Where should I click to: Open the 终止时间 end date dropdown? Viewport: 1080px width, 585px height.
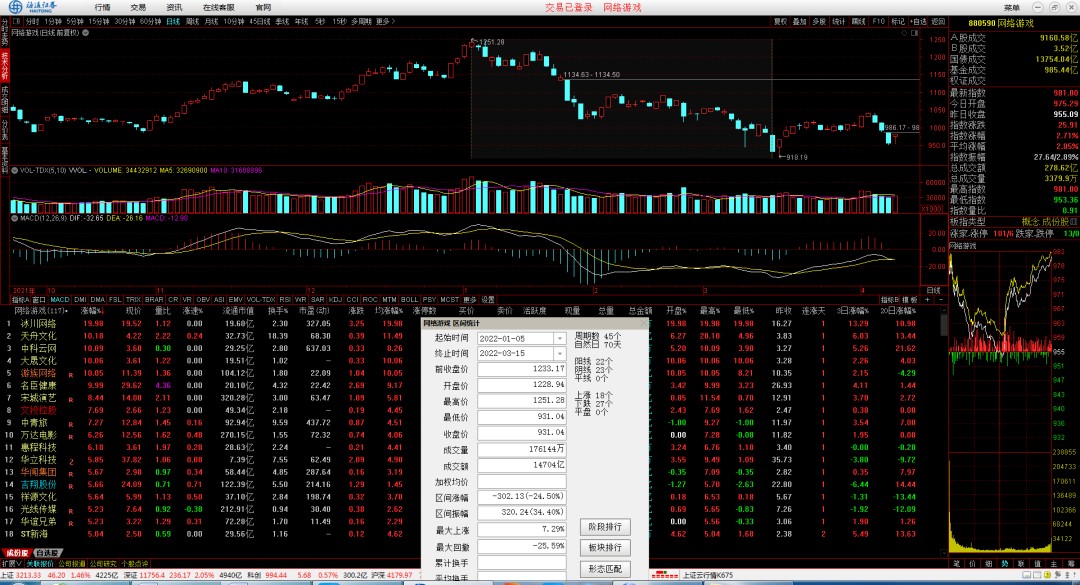(559, 353)
